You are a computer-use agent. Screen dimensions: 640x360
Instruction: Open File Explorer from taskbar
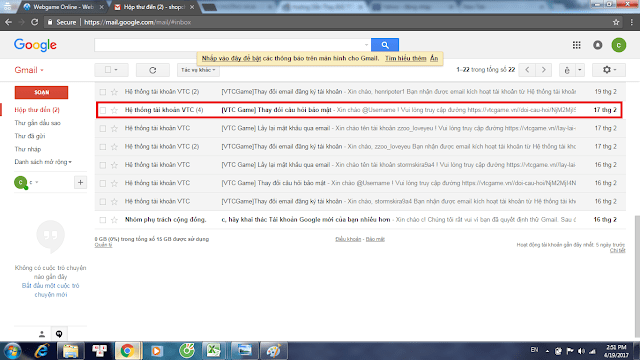pyautogui.click(x=71, y=351)
